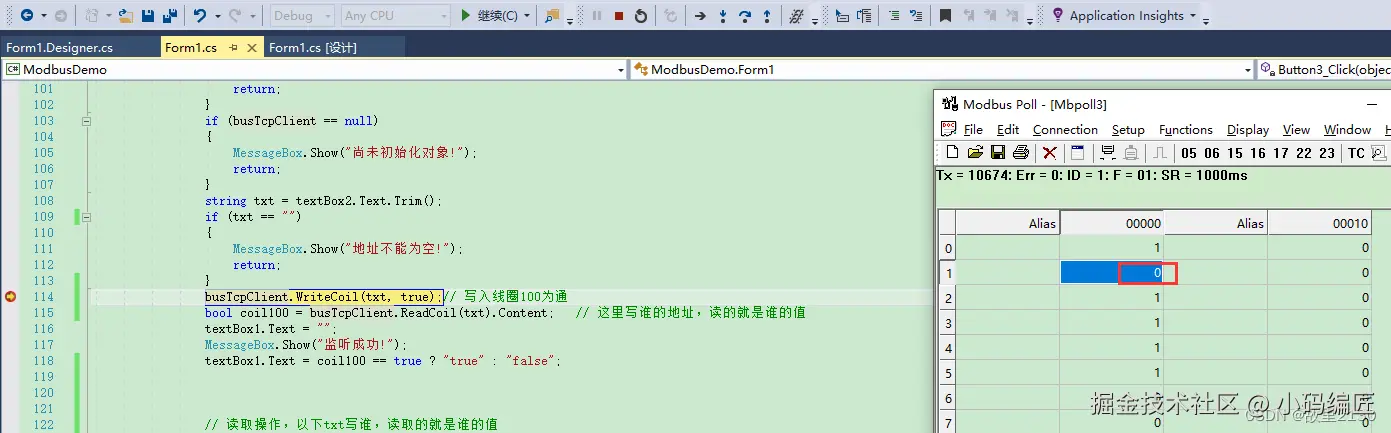This screenshot has width=1391, height=433.
Task: Show next statement arrow icon
Action: (x=700, y=16)
